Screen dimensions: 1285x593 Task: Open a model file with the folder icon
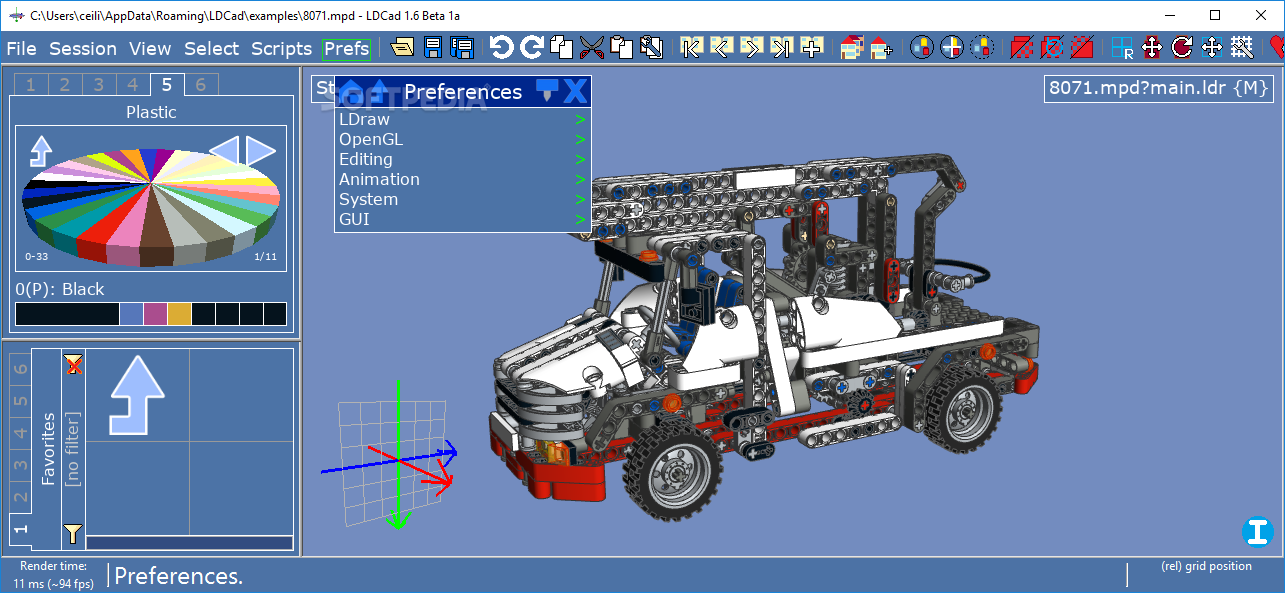tap(403, 47)
